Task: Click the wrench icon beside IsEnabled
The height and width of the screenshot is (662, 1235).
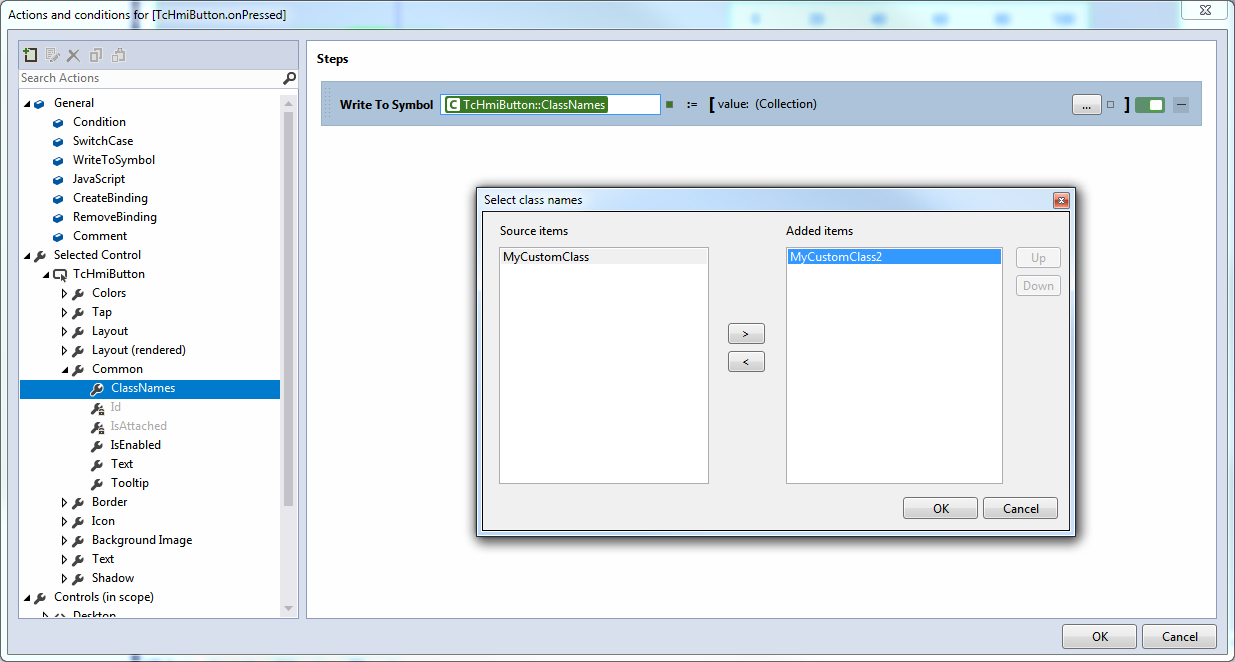Action: point(97,445)
